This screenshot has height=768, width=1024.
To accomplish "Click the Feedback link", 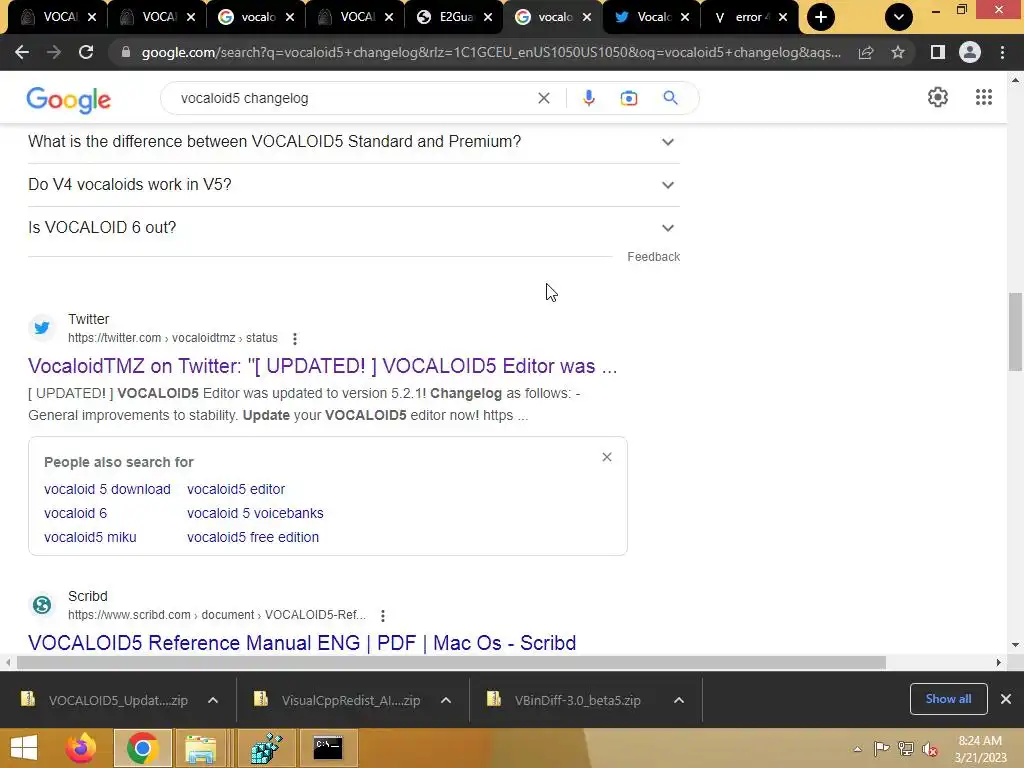I will coord(653,257).
